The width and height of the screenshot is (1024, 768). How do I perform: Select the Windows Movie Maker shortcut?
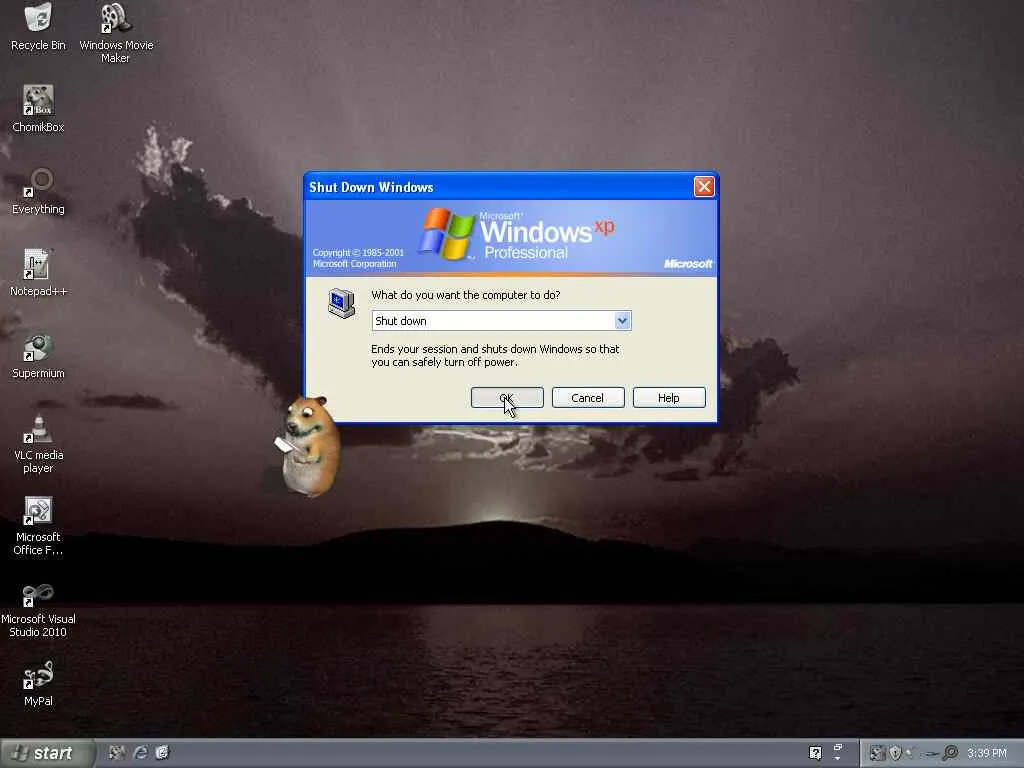coord(116,33)
